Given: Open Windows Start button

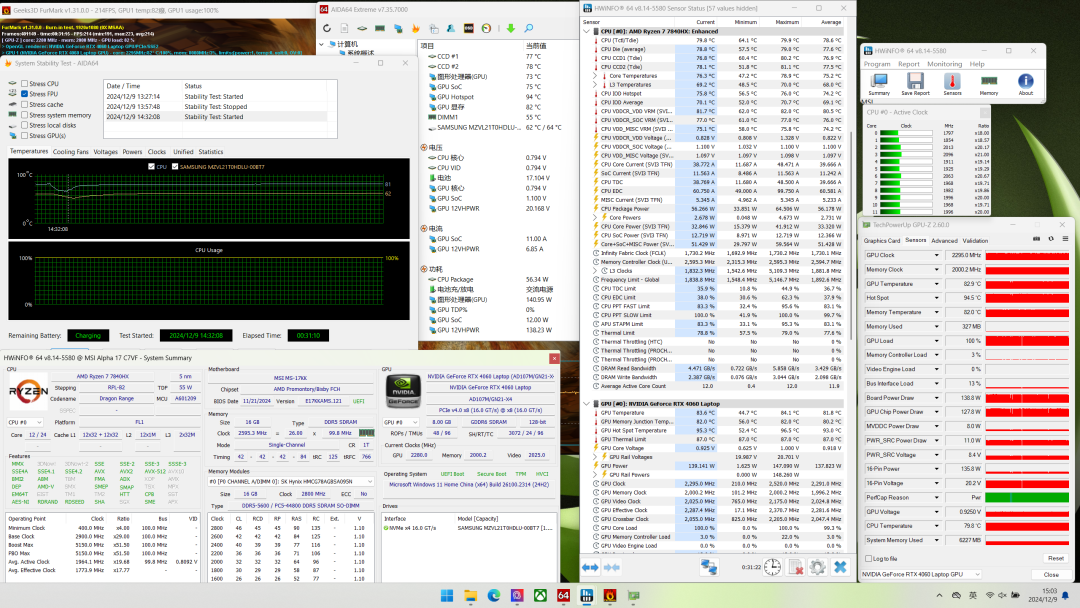Looking at the screenshot, I should pos(446,596).
